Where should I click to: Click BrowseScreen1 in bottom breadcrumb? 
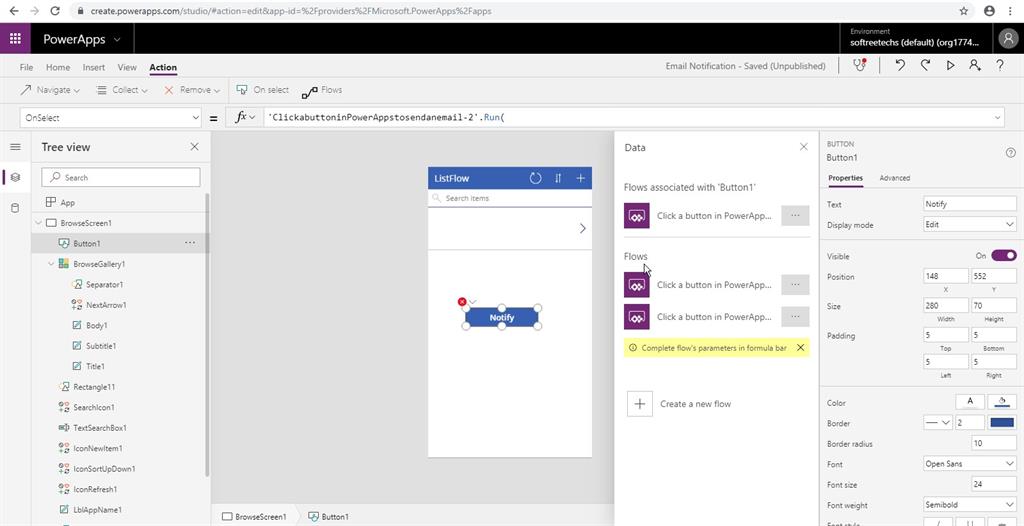pos(254,516)
